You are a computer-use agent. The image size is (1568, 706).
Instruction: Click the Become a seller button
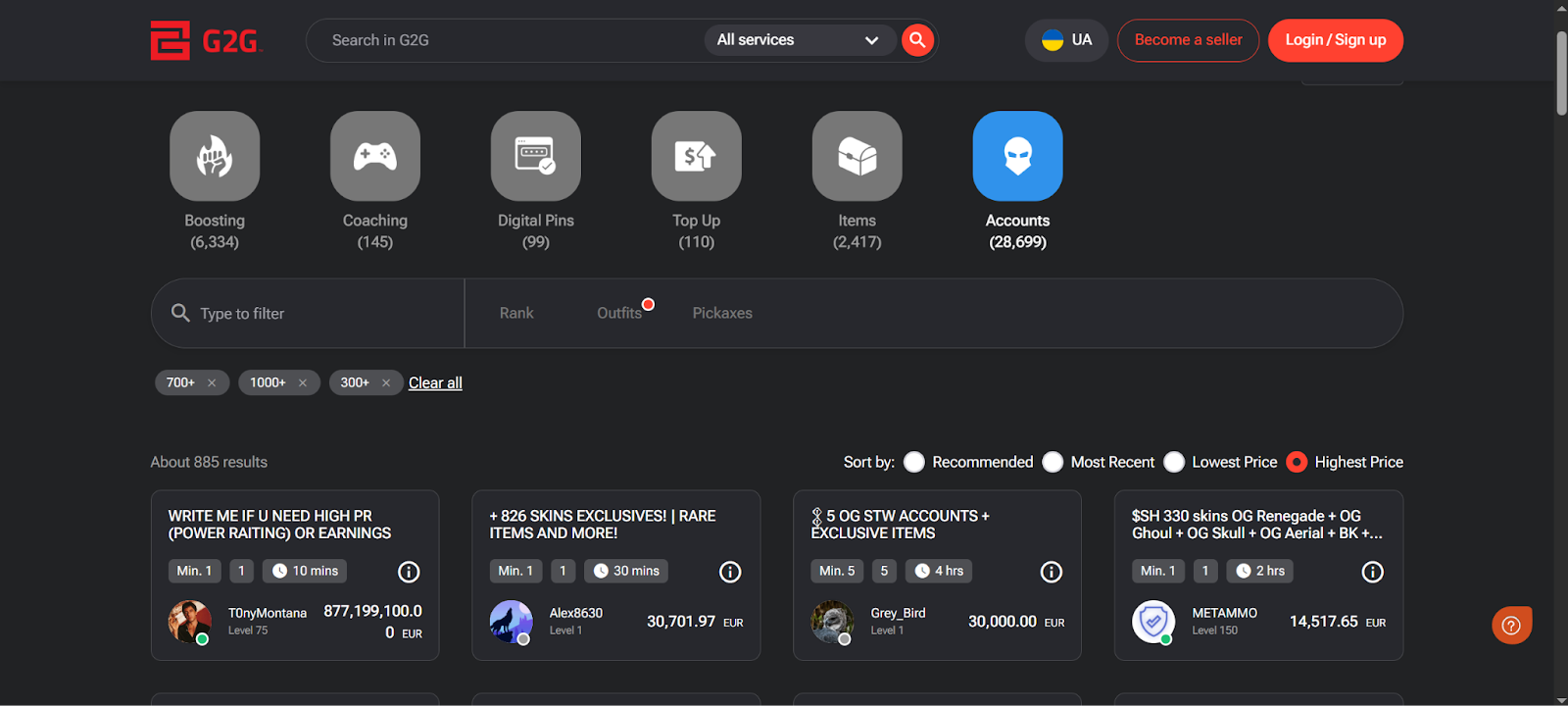(x=1188, y=40)
